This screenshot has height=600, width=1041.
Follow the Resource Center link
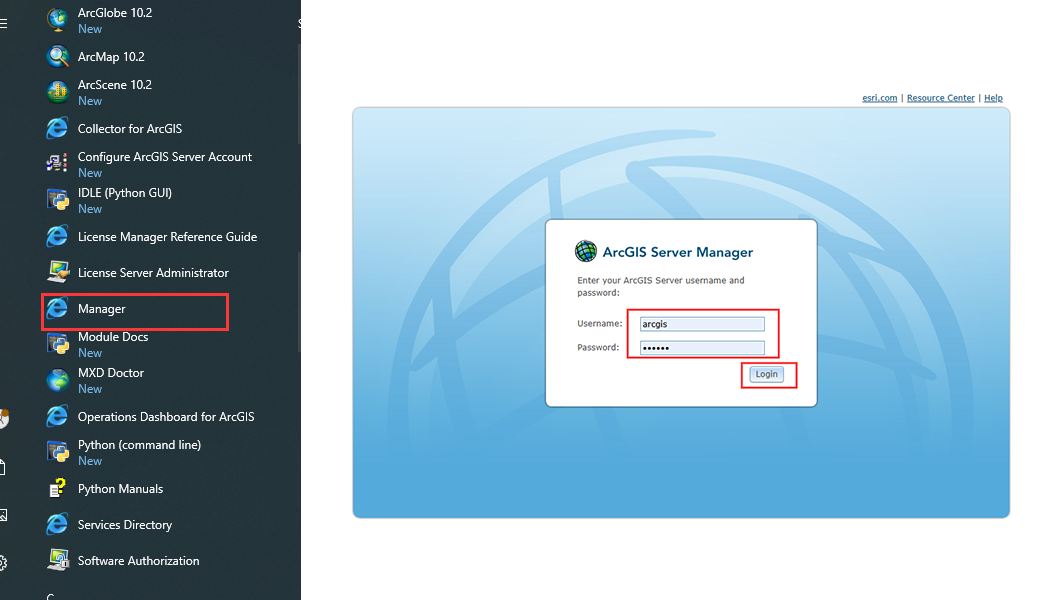pos(940,98)
